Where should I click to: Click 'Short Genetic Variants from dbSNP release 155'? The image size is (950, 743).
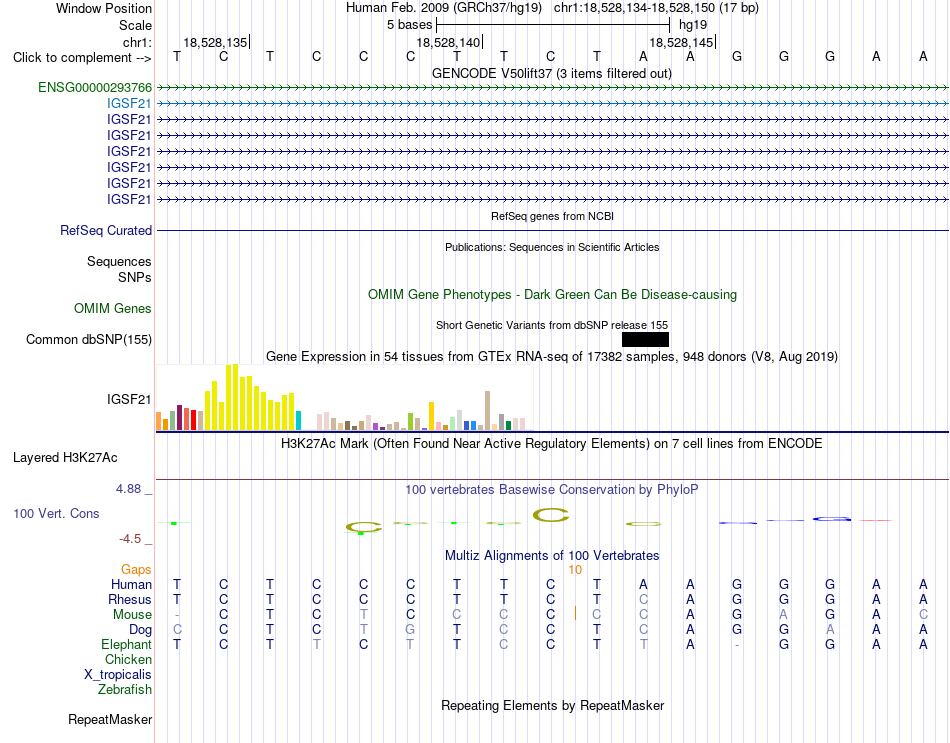(552, 325)
